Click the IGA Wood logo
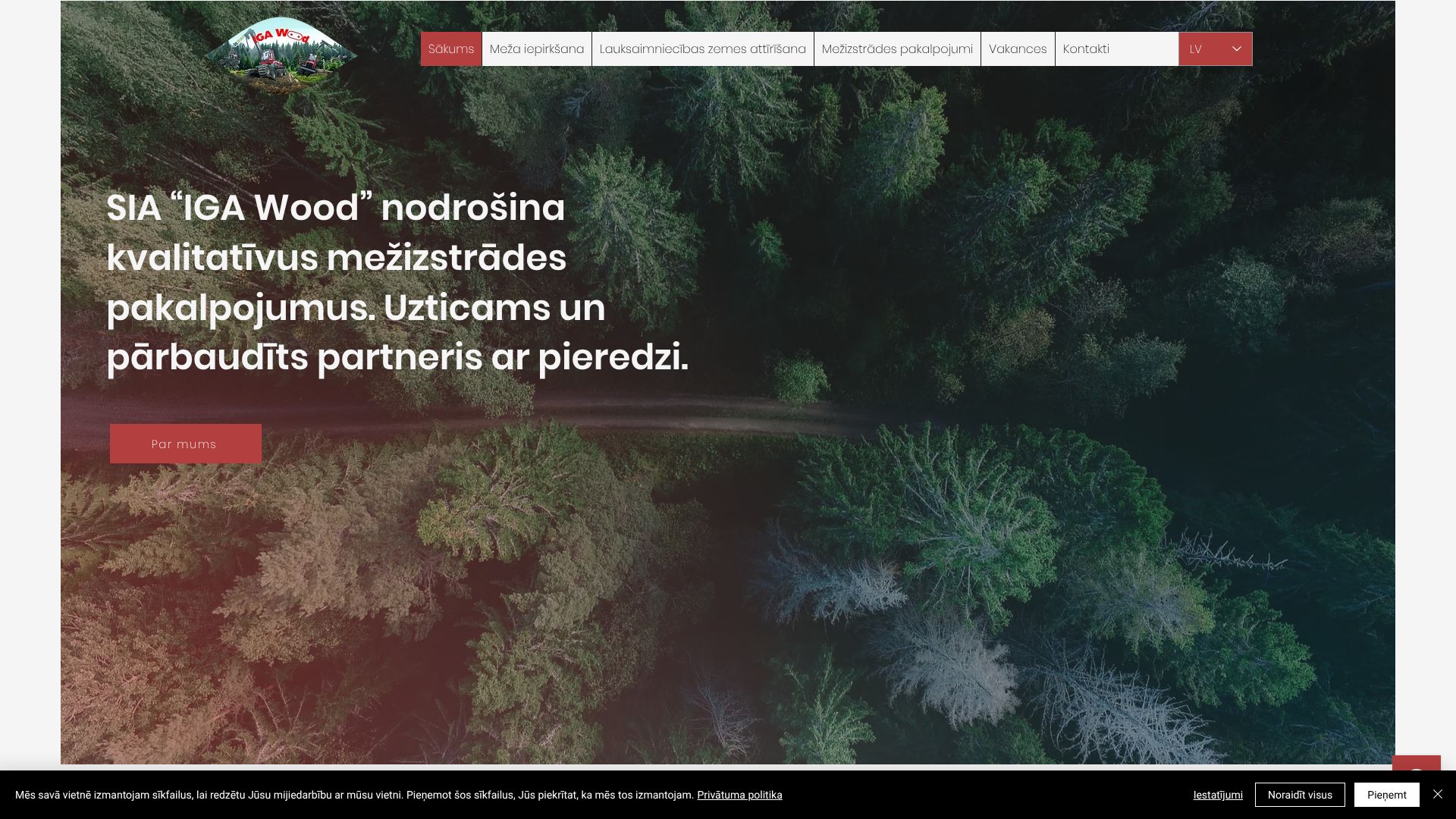Screen dimensions: 1456x819 [x=281, y=52]
